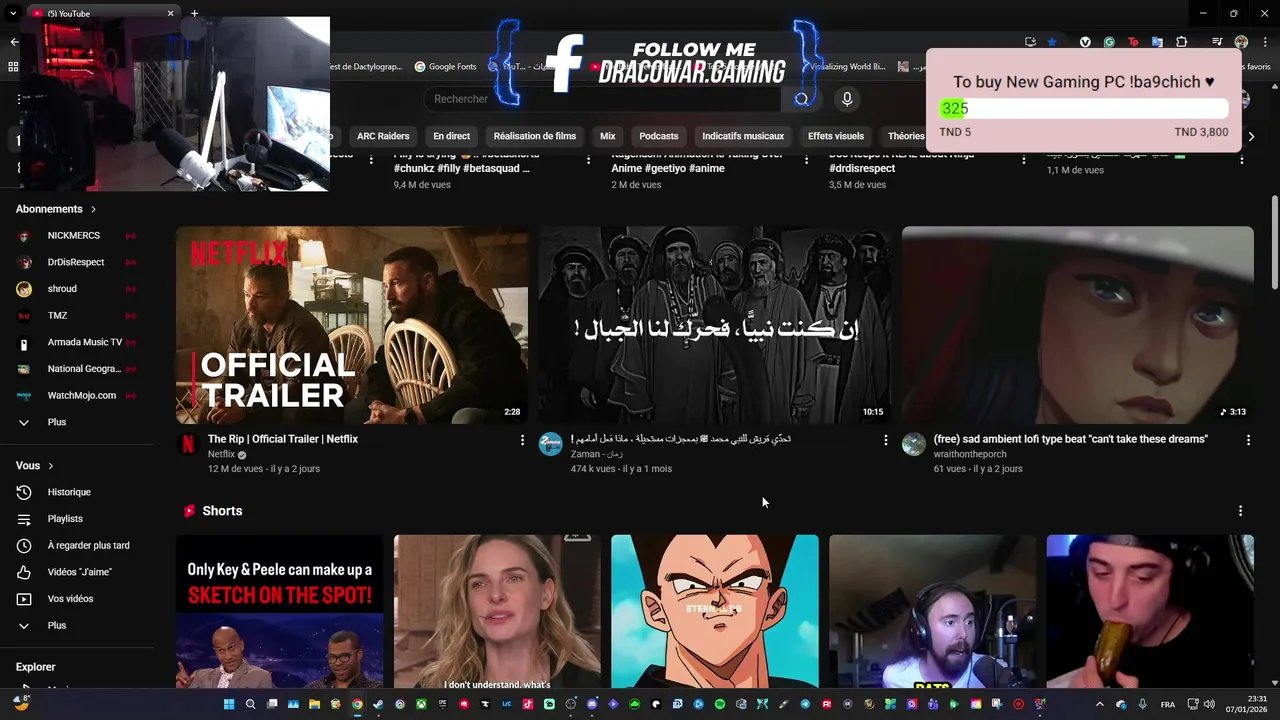Open the Google Fonts bookmark
The height and width of the screenshot is (720, 1280).
tap(446, 67)
